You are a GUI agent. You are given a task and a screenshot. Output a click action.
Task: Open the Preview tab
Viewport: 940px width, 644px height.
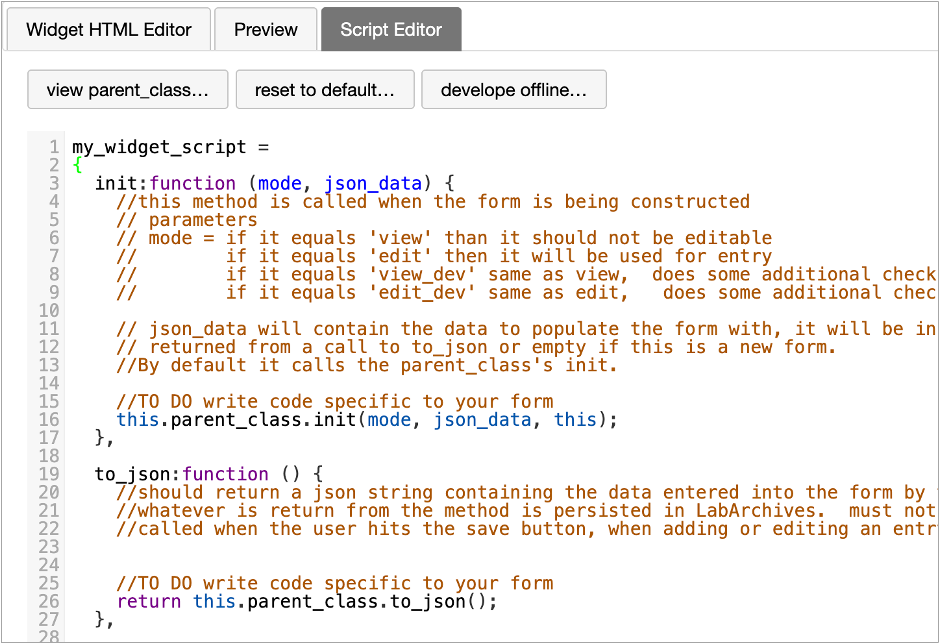click(265, 29)
